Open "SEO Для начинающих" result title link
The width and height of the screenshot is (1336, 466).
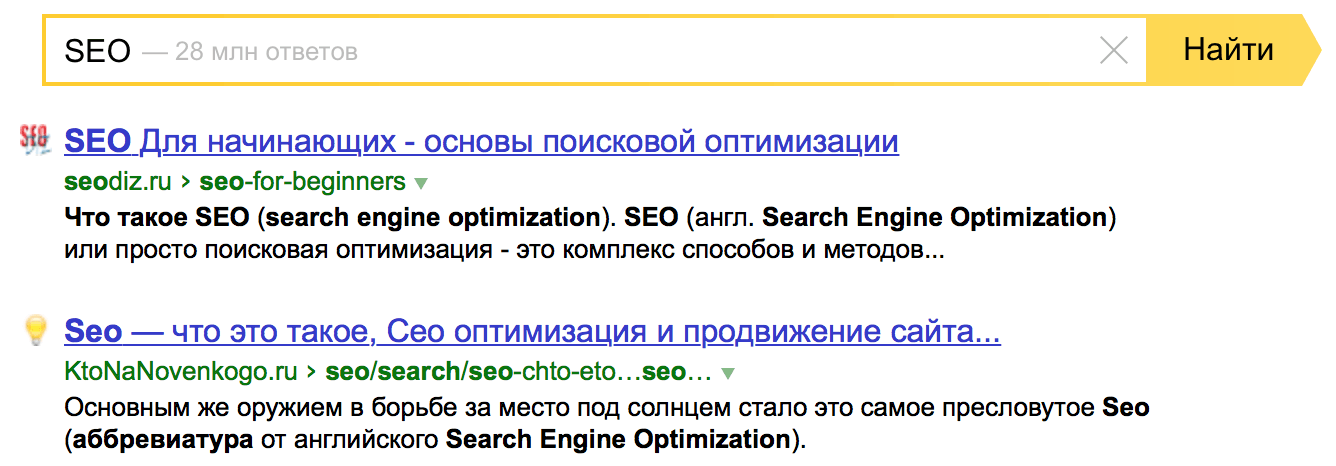(x=481, y=142)
